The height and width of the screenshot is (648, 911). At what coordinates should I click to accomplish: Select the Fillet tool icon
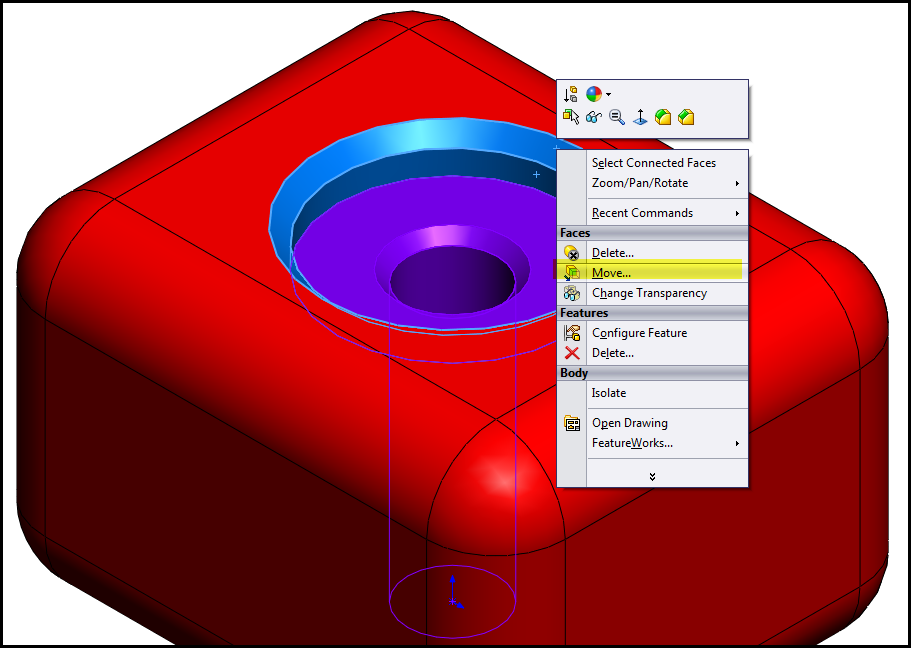tap(663, 117)
